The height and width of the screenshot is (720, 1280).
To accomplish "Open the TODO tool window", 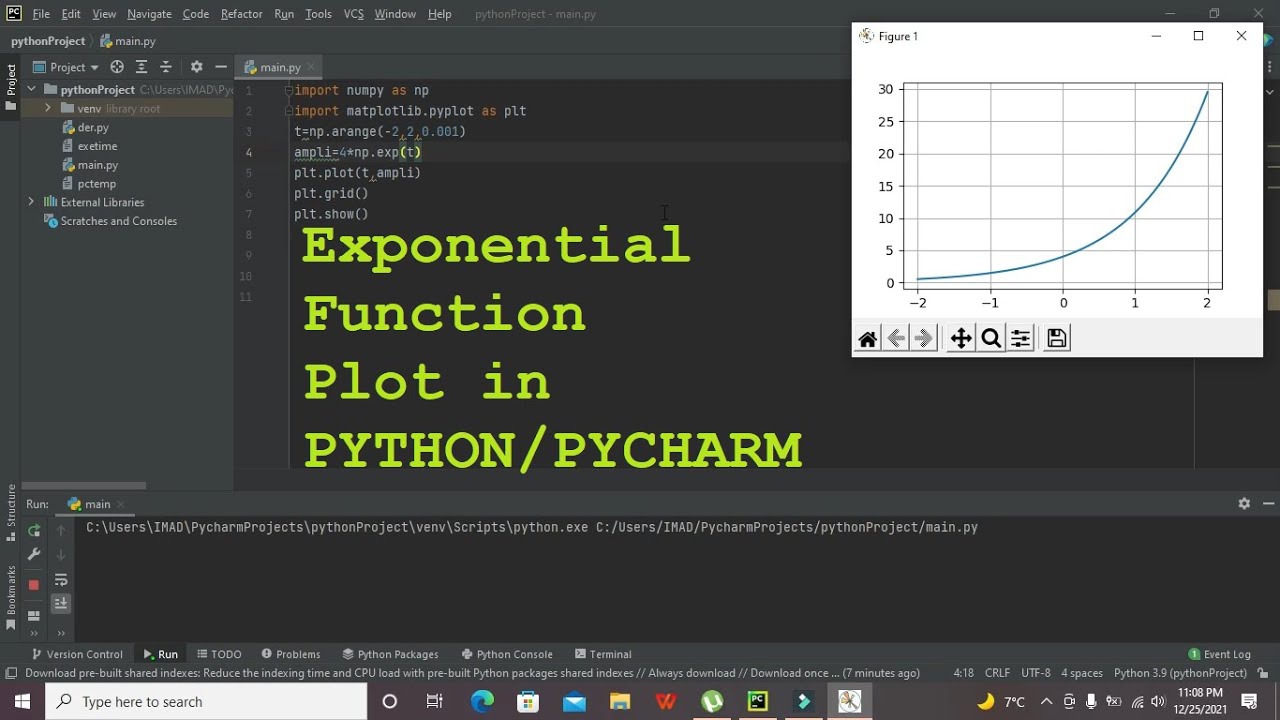I will pos(219,654).
